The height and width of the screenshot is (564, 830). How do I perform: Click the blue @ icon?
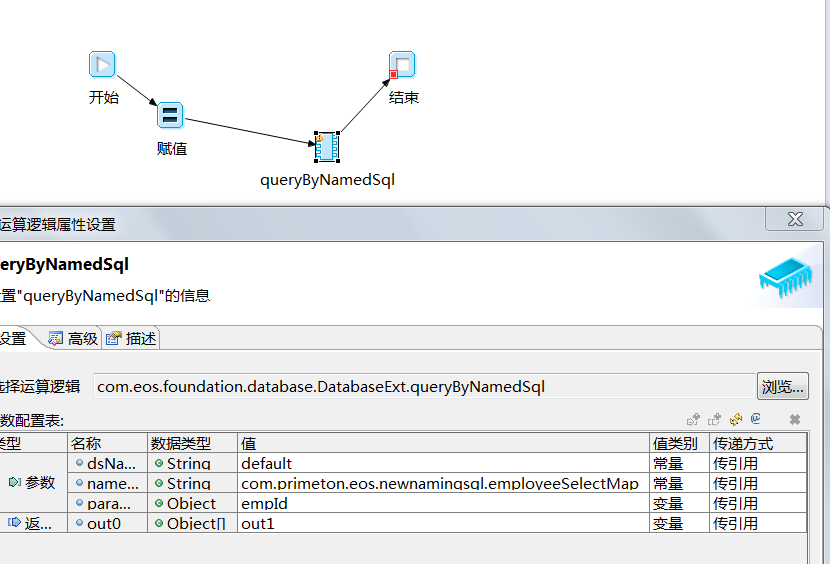[x=755, y=419]
